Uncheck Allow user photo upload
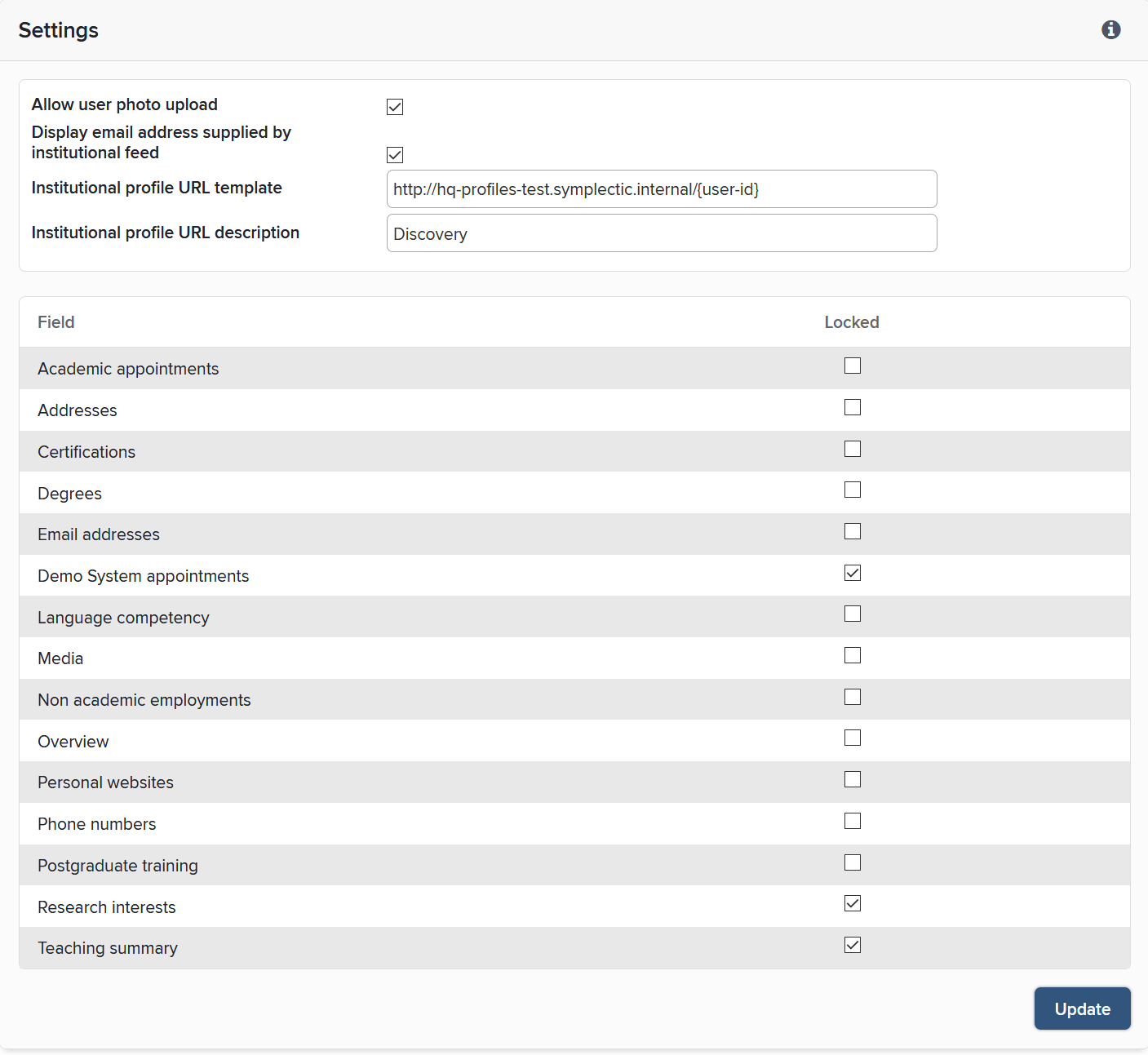 click(x=395, y=107)
